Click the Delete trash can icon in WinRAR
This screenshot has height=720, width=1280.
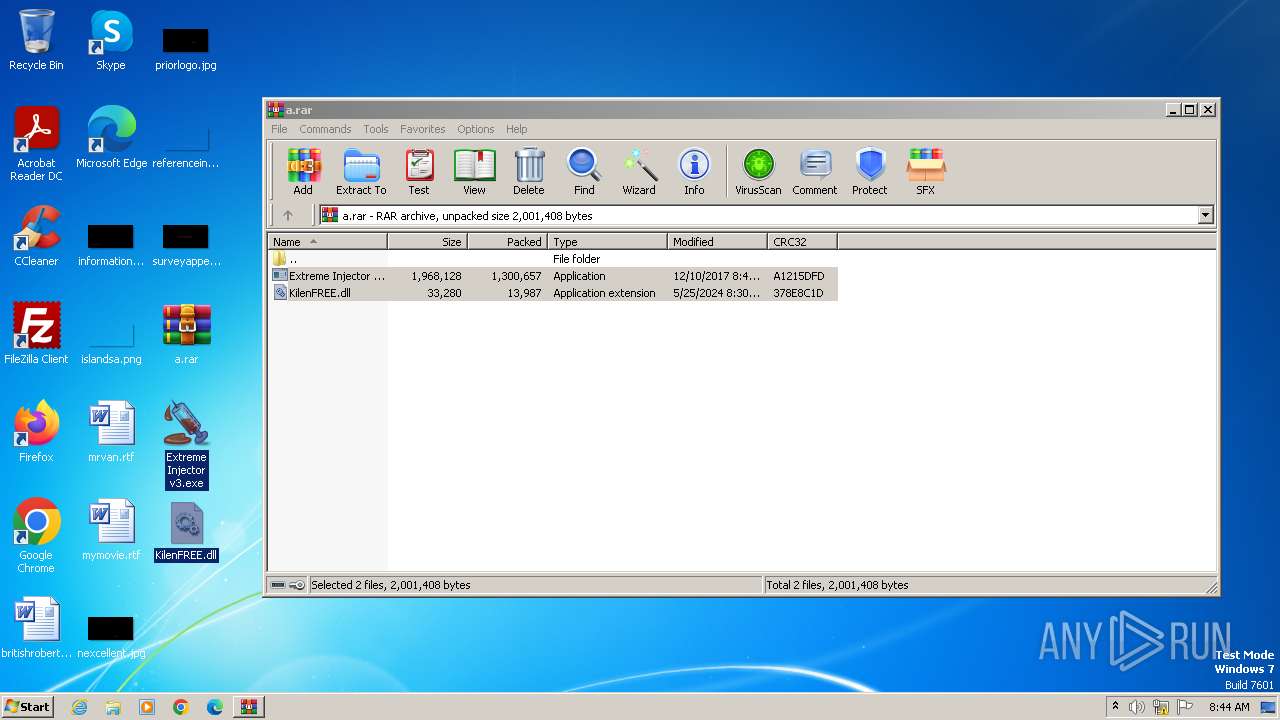pos(529,172)
